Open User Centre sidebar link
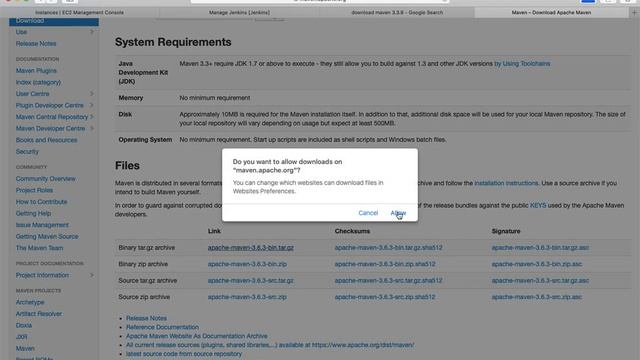This screenshot has height=360, width=640. (32, 93)
